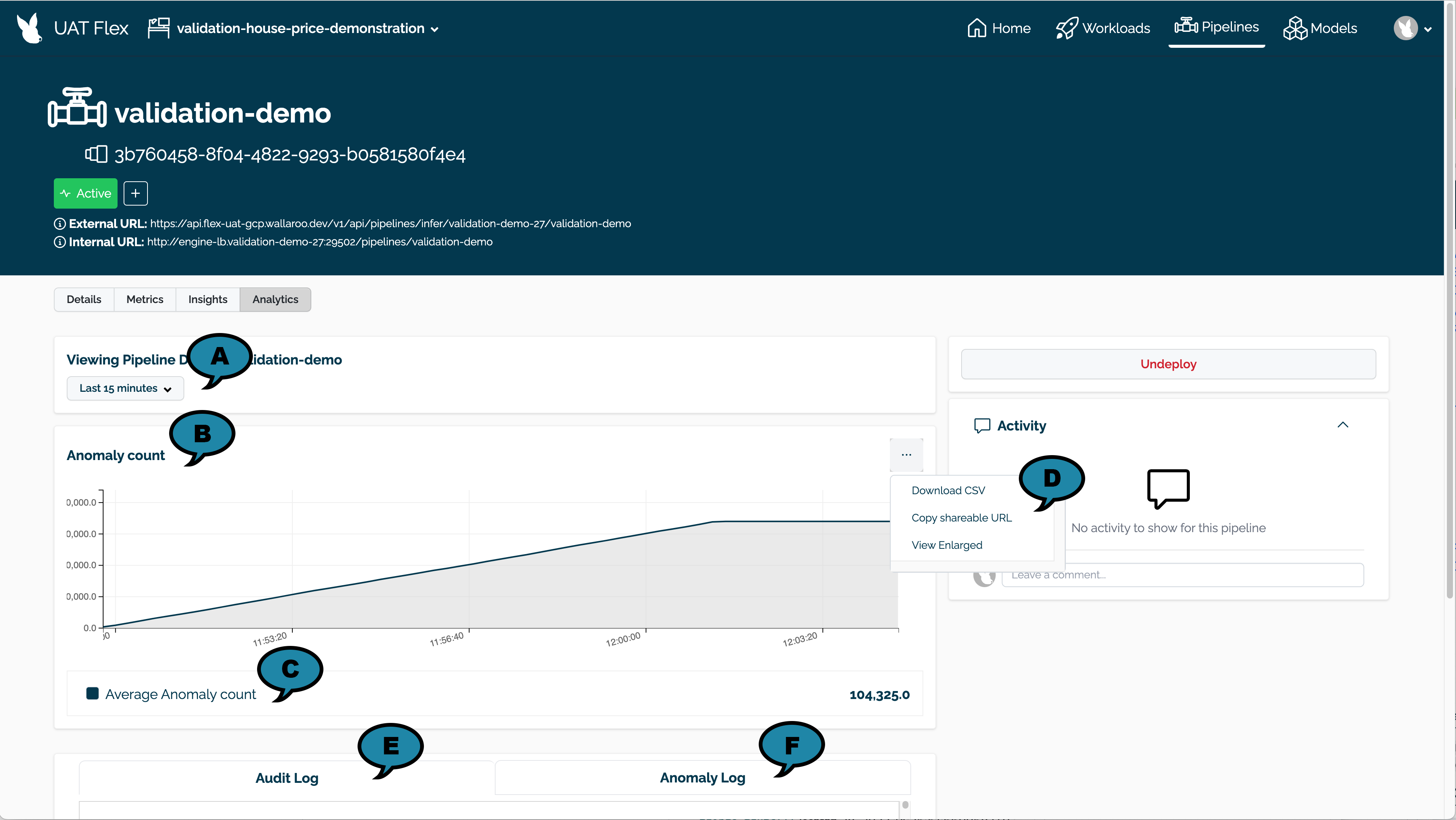Toggle the Active pipeline status

85,193
